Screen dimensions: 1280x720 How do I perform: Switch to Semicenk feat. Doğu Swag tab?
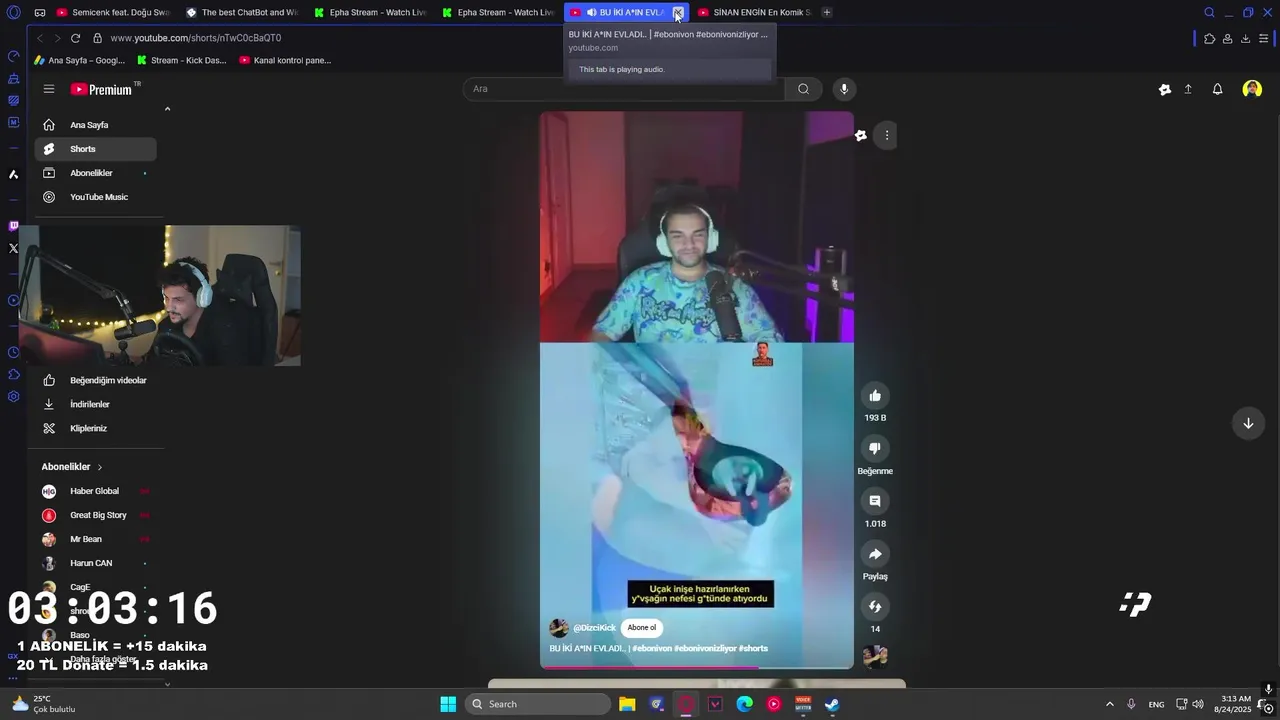pyautogui.click(x=113, y=12)
